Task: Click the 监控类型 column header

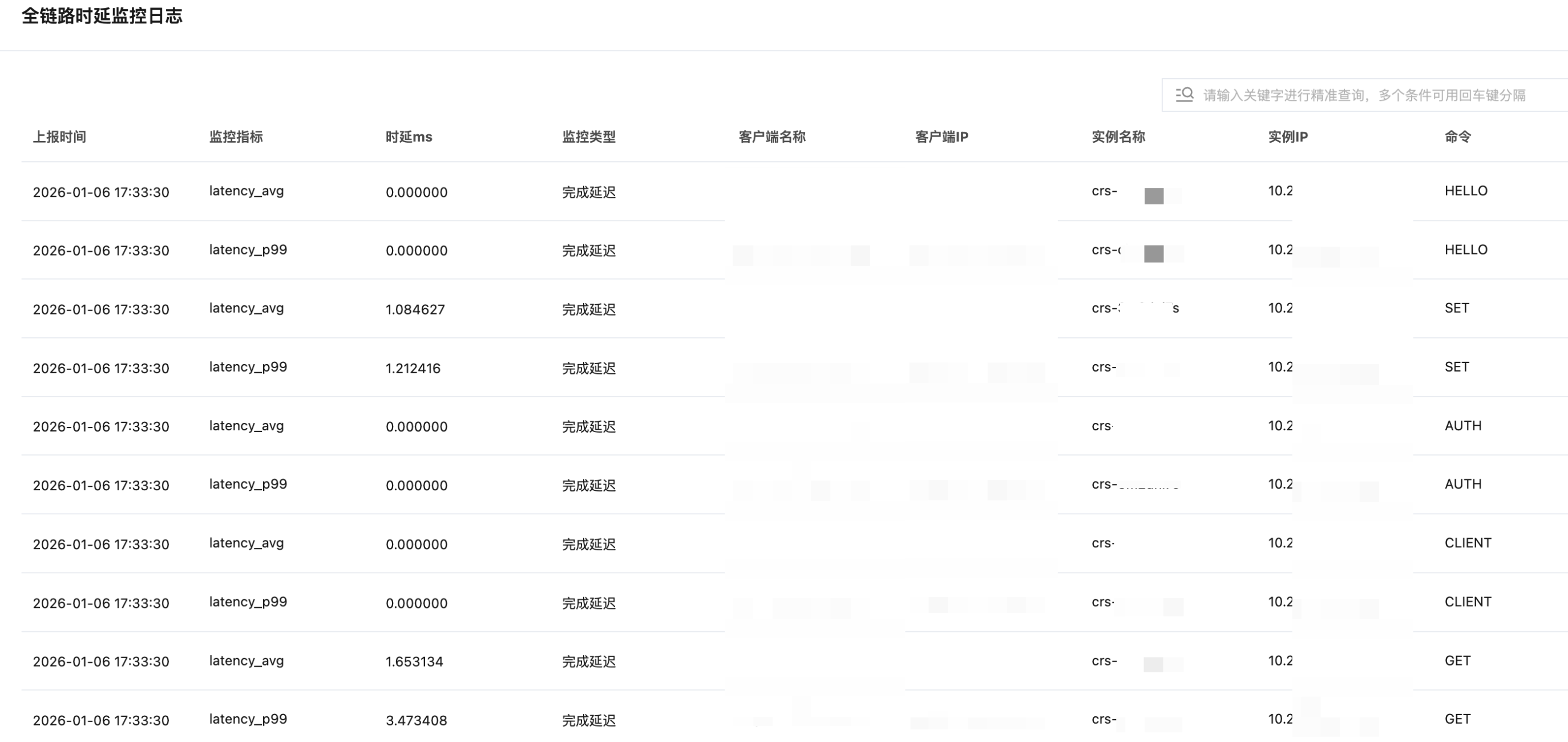Action: pyautogui.click(x=588, y=136)
